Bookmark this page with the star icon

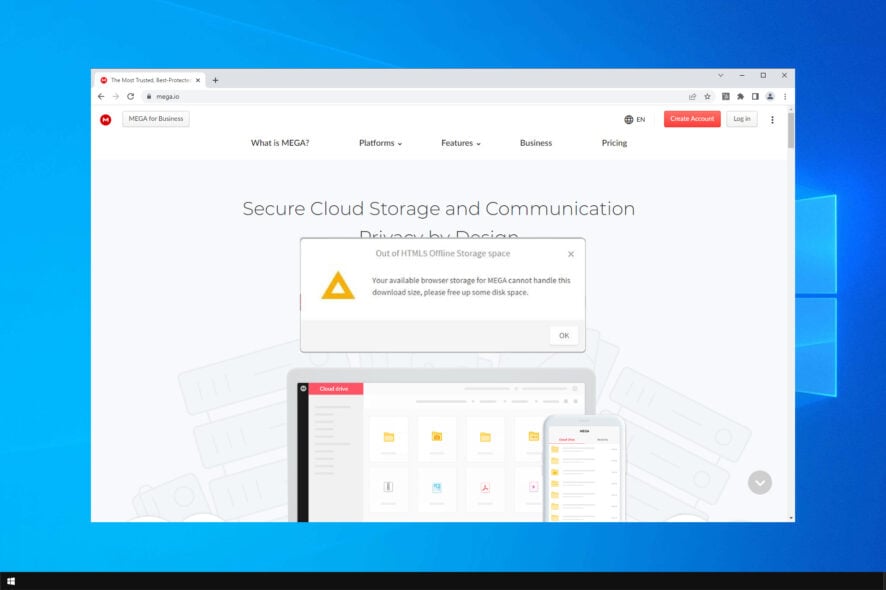click(x=707, y=97)
